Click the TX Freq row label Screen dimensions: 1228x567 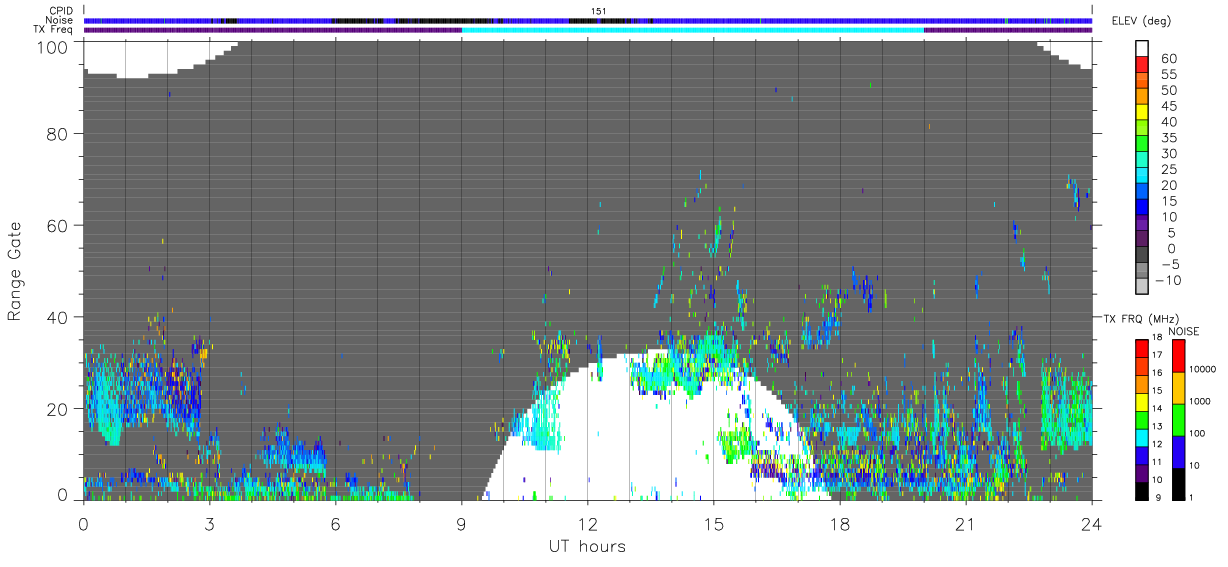pos(53,29)
